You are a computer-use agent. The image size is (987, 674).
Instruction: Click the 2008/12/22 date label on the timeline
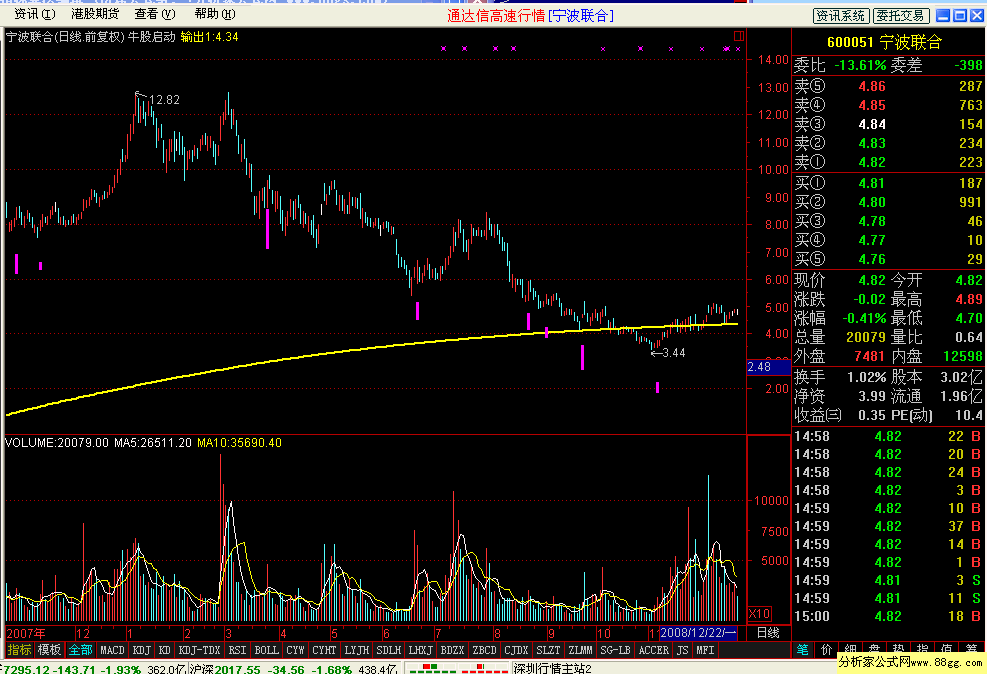[698, 633]
